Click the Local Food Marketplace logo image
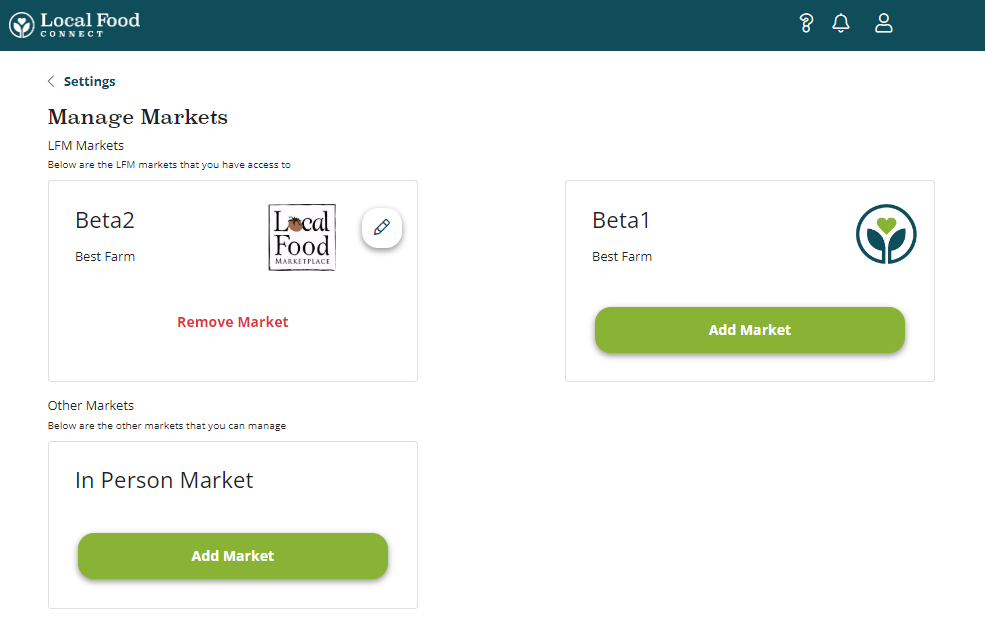This screenshot has height=630, width=985. tap(301, 236)
